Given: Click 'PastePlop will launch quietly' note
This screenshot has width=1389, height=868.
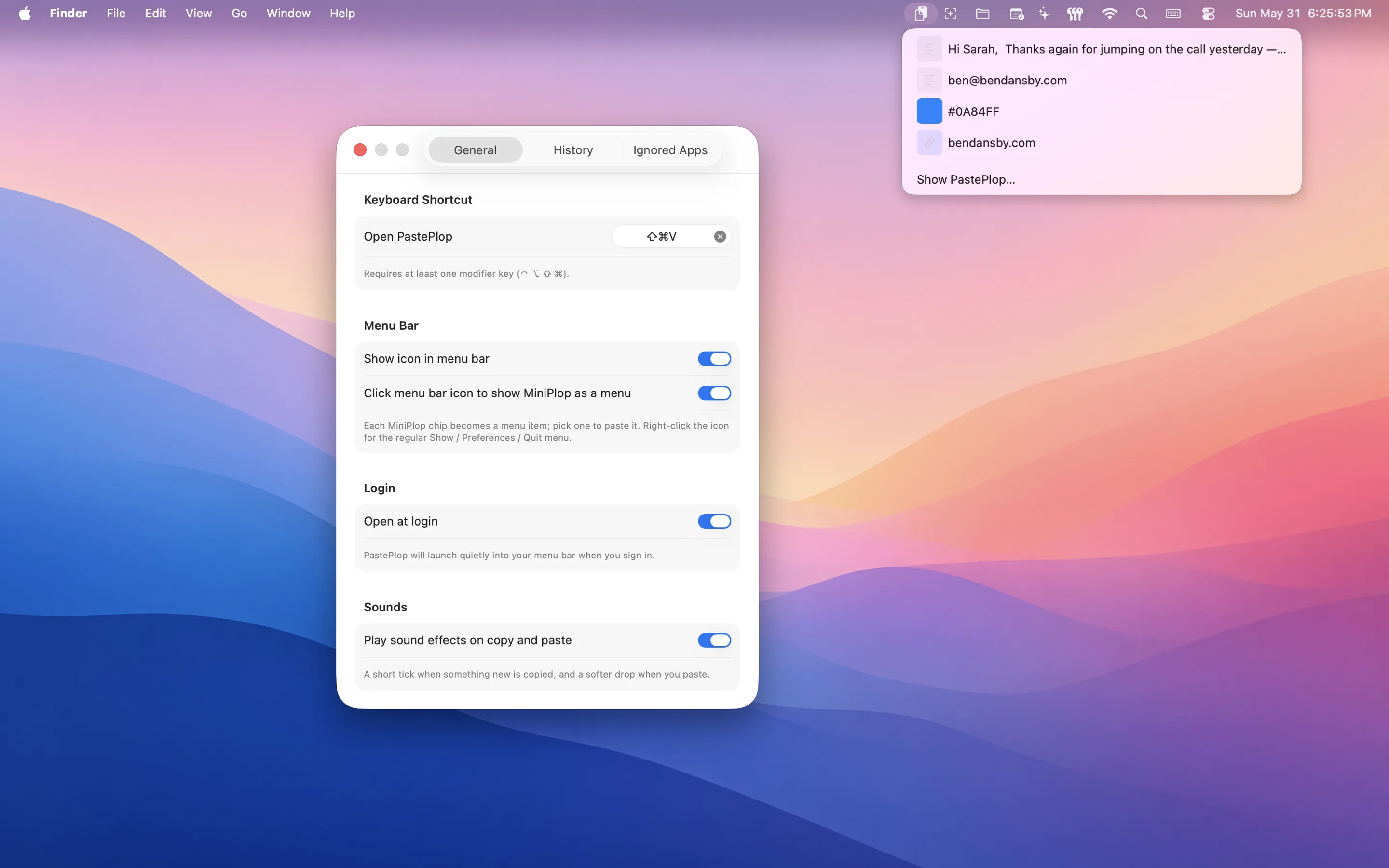Looking at the screenshot, I should pyautogui.click(x=509, y=555).
